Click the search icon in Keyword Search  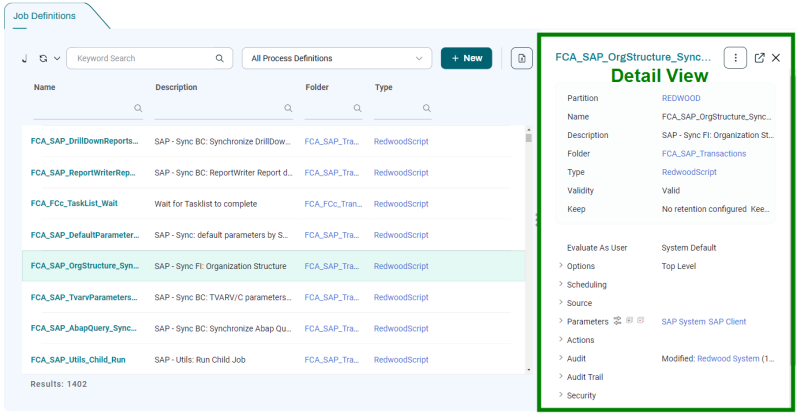[x=220, y=58]
